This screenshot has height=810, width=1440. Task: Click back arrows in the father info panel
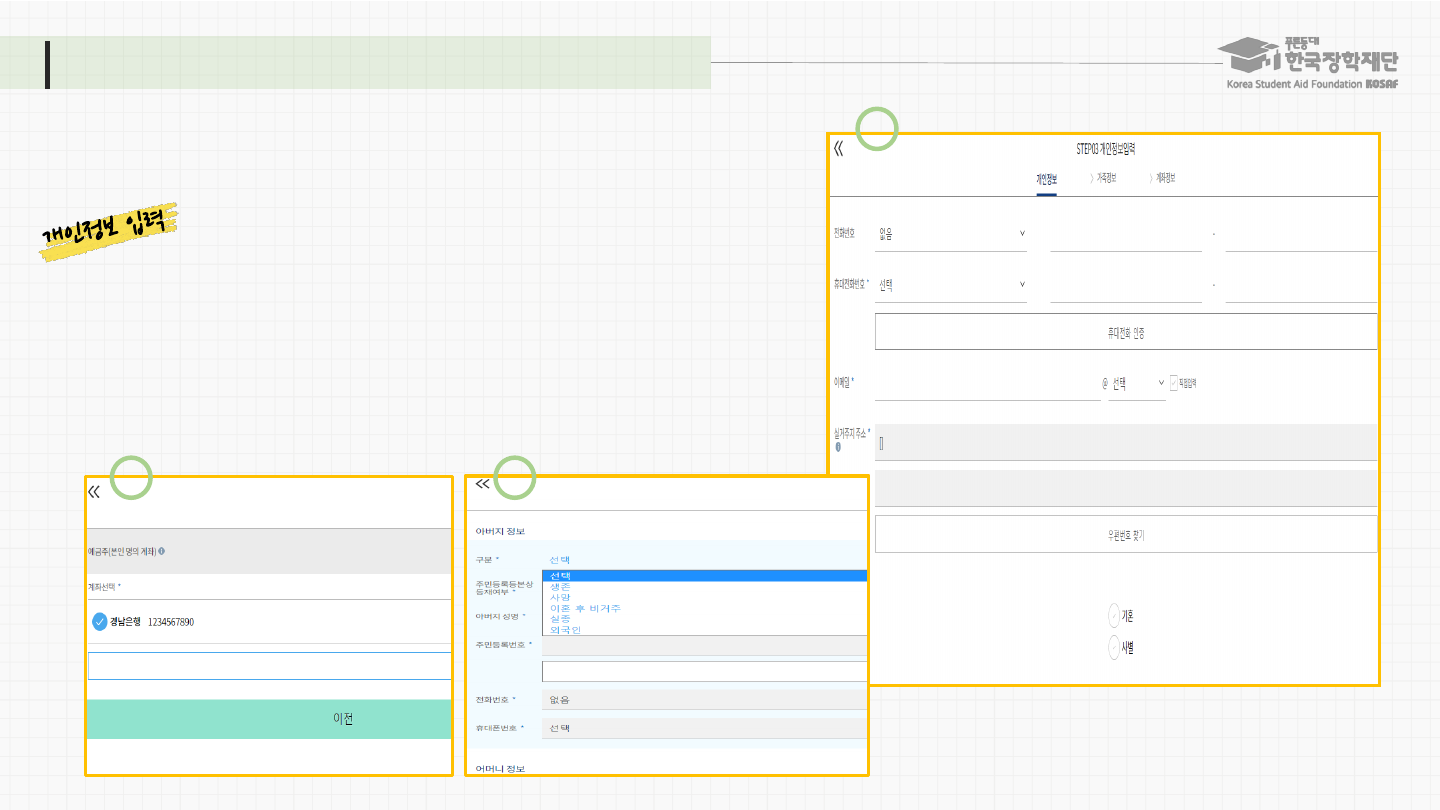click(x=482, y=484)
